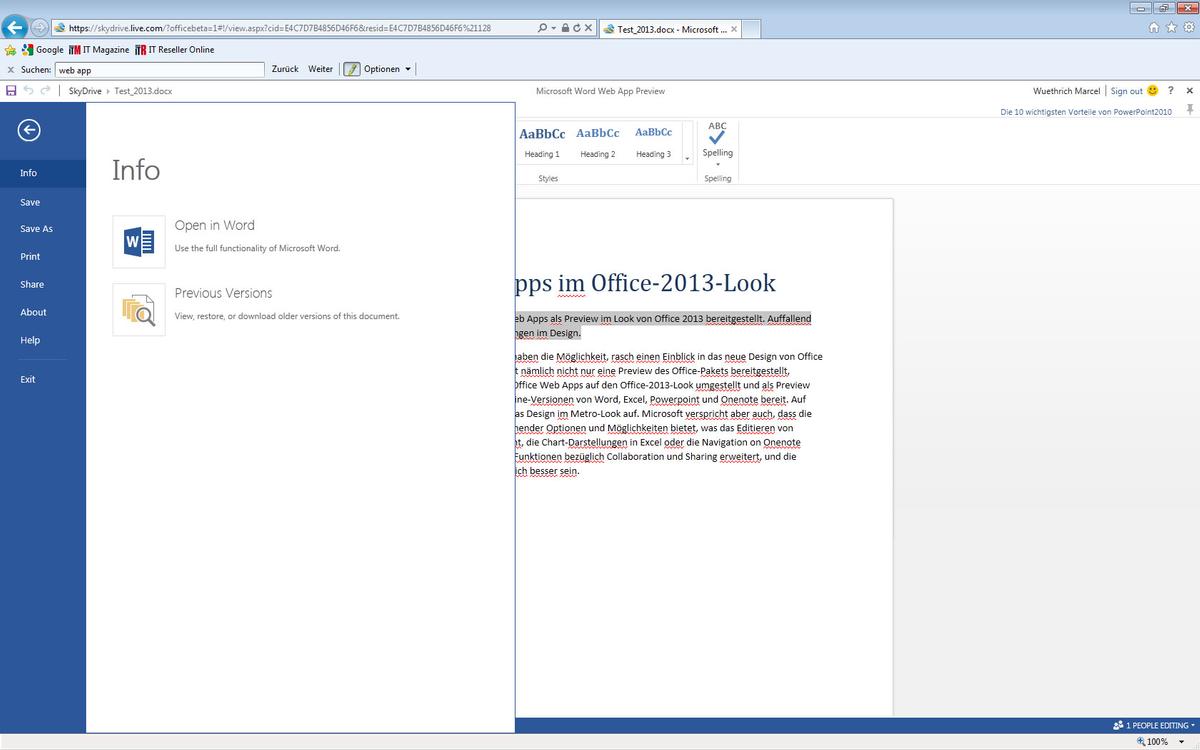
Task: Click the people editing icon
Action: [1118, 725]
